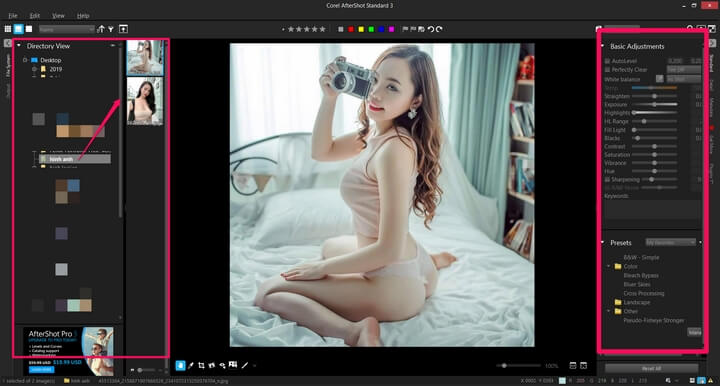This screenshot has height=386, width=720.
Task: Switch to standard view with filmstrip
Action: click(18, 29)
